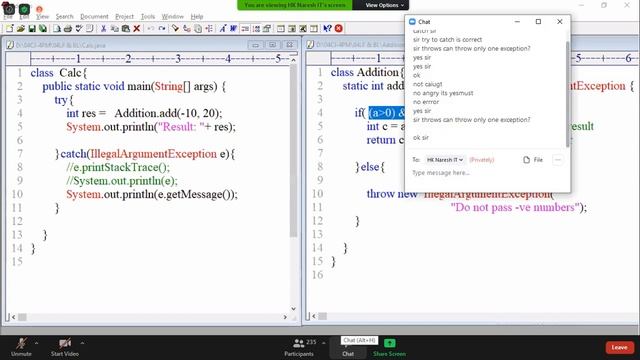Click the Copy toolbar icon
The width and height of the screenshot is (640, 360).
[115, 29]
